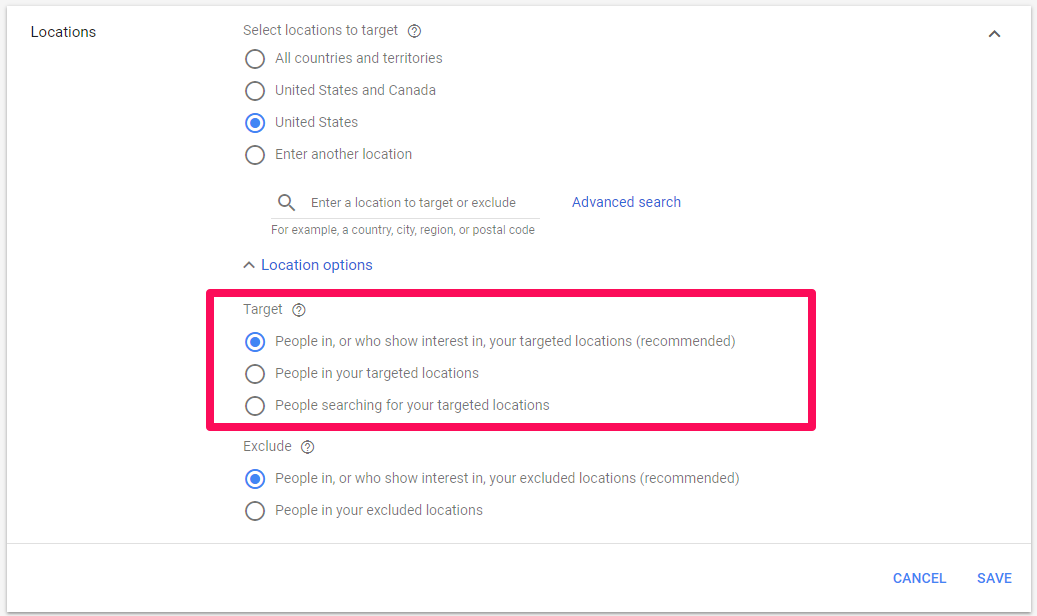Select People in your excluded locations
The width and height of the screenshot is (1037, 616).
coord(256,511)
